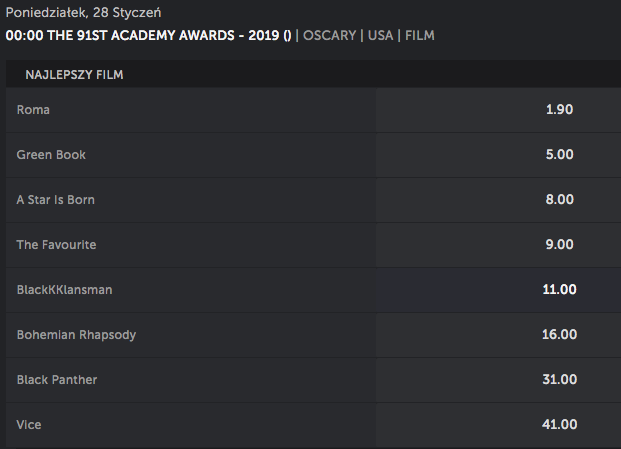621x449 pixels.
Task: Pick the 16.00 odds for Bohemian Rhapsody
Action: (499, 335)
